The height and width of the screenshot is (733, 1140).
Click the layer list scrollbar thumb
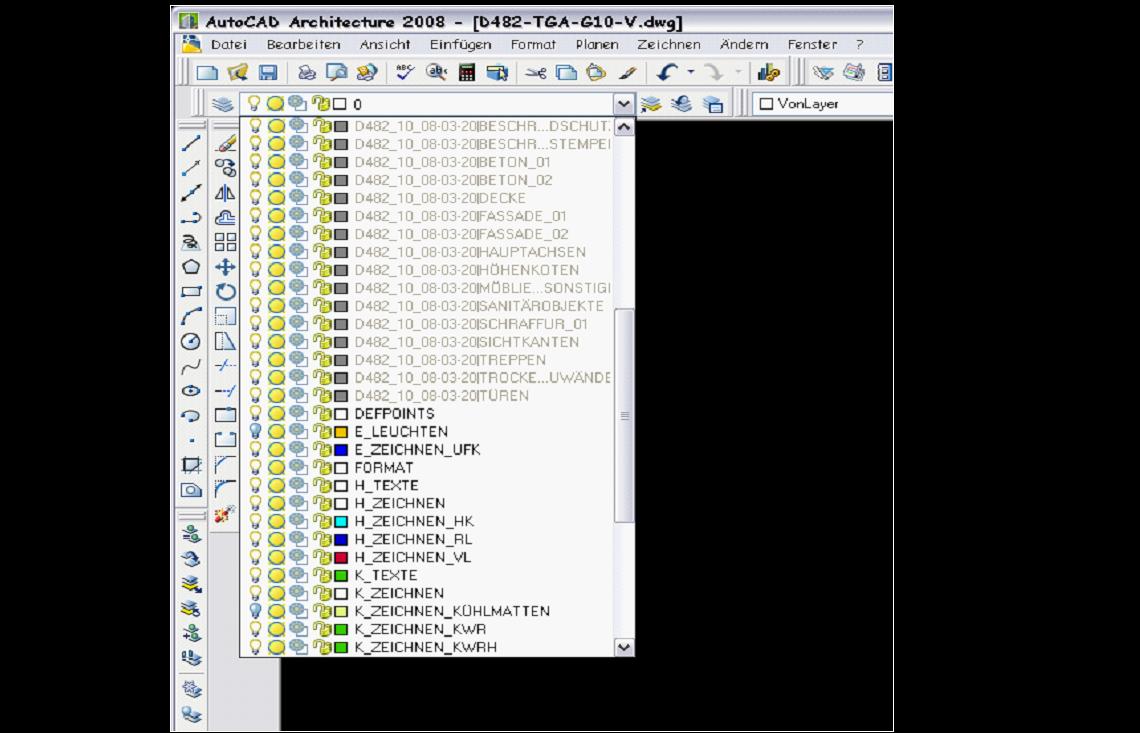[x=624, y=415]
